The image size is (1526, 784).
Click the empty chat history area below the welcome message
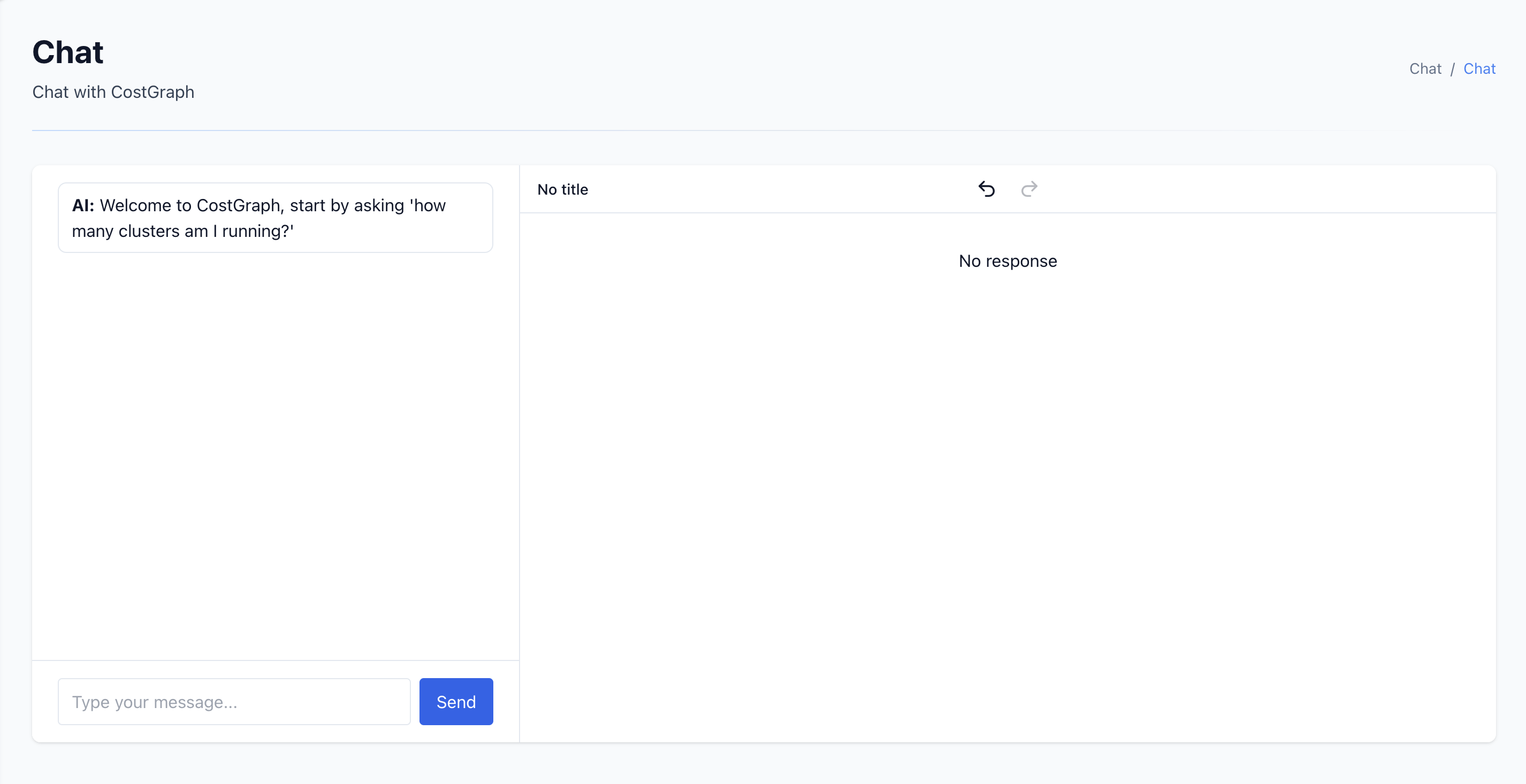click(276, 450)
